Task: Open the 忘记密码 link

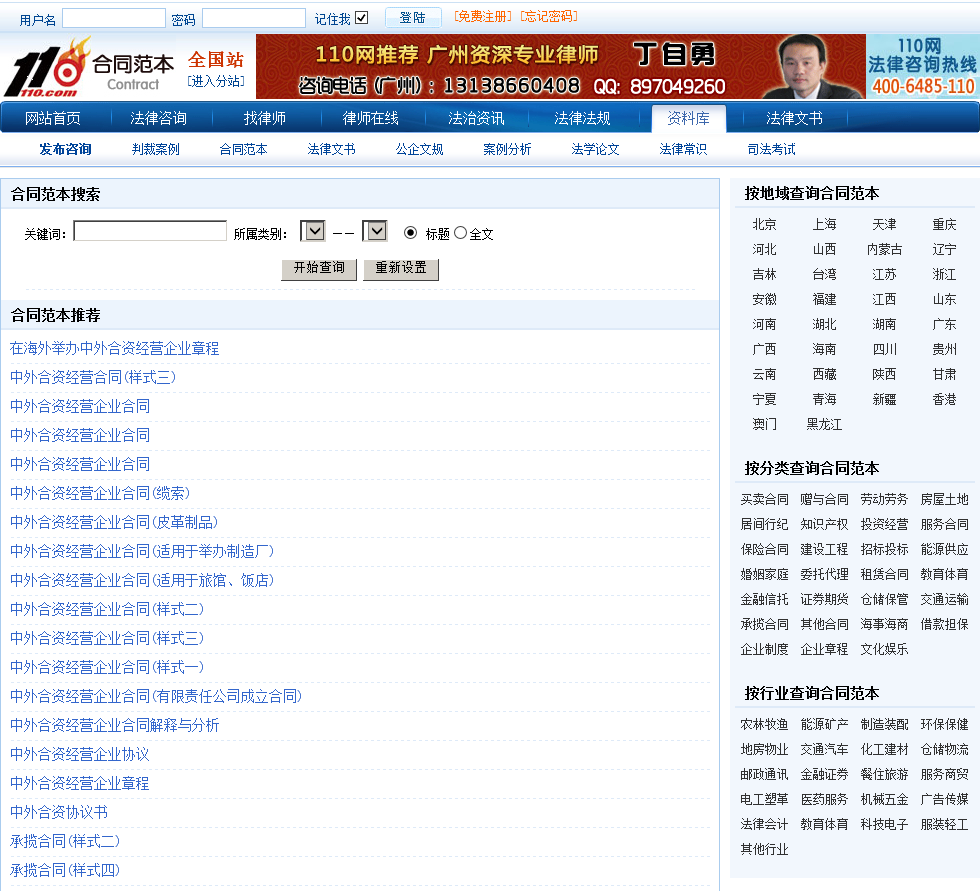Action: click(549, 17)
